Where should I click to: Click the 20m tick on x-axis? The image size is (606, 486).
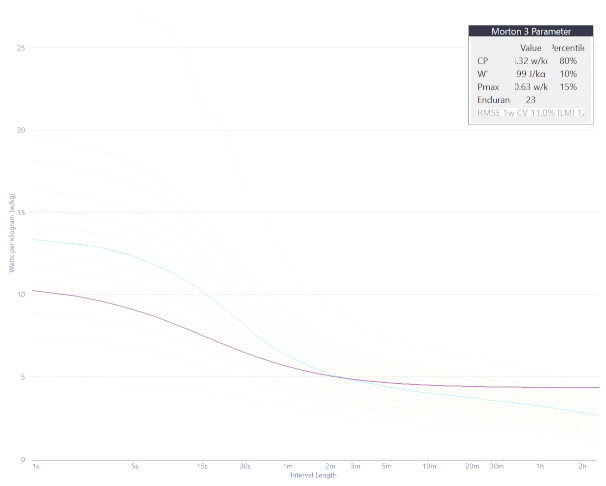472,466
